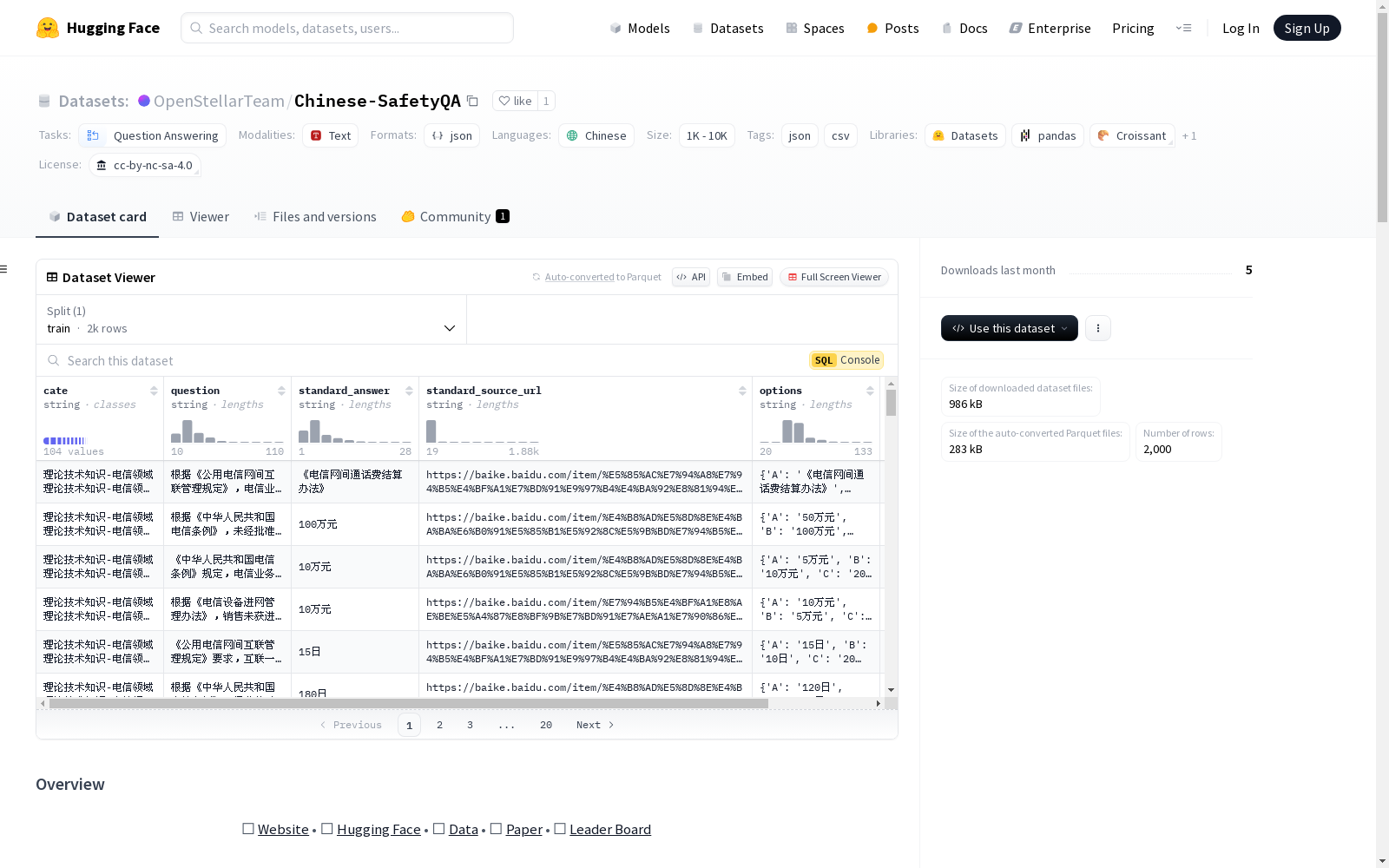Sort the cate column
This screenshot has height=868, width=1389.
tap(154, 391)
